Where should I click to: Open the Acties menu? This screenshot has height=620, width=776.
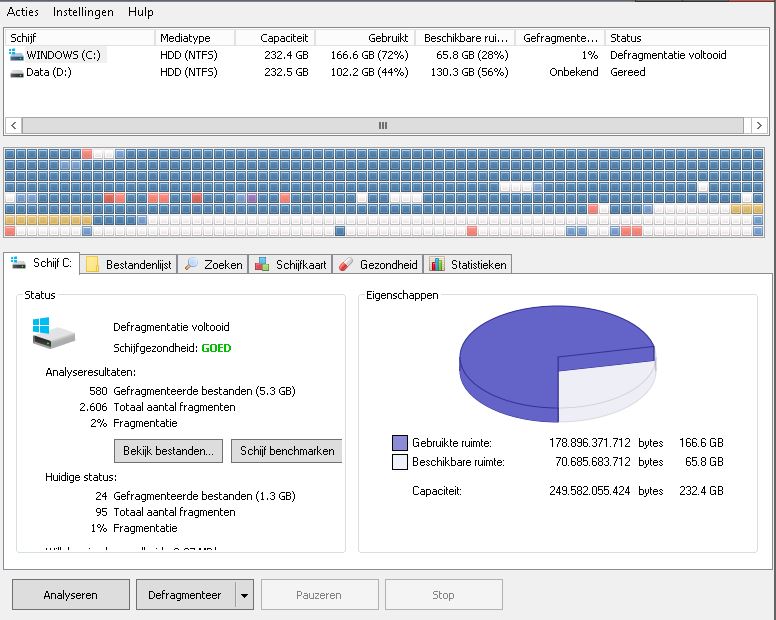[23, 12]
